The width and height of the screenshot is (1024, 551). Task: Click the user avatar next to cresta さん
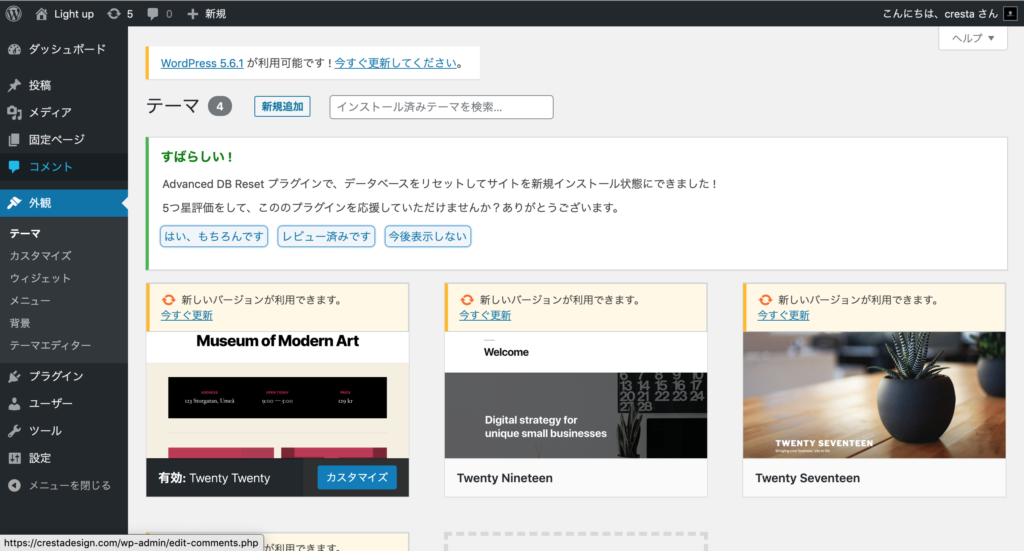pos(1010,14)
